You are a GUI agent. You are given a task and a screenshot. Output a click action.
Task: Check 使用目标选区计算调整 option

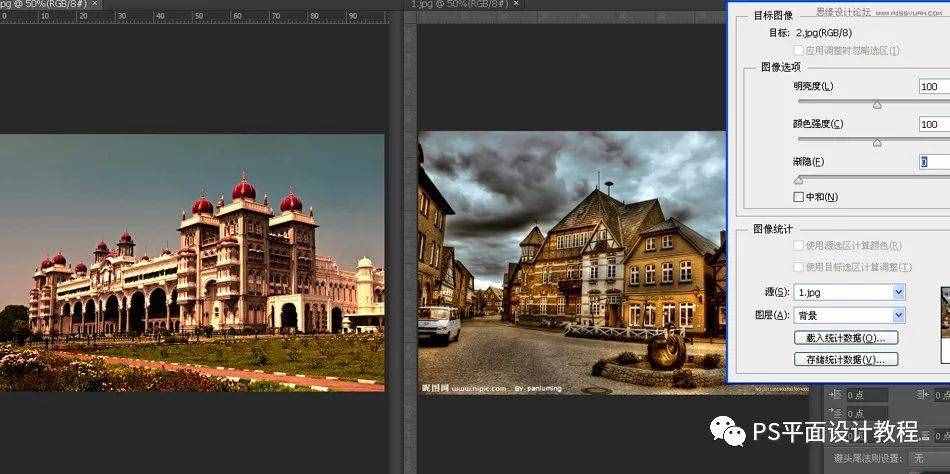799,267
